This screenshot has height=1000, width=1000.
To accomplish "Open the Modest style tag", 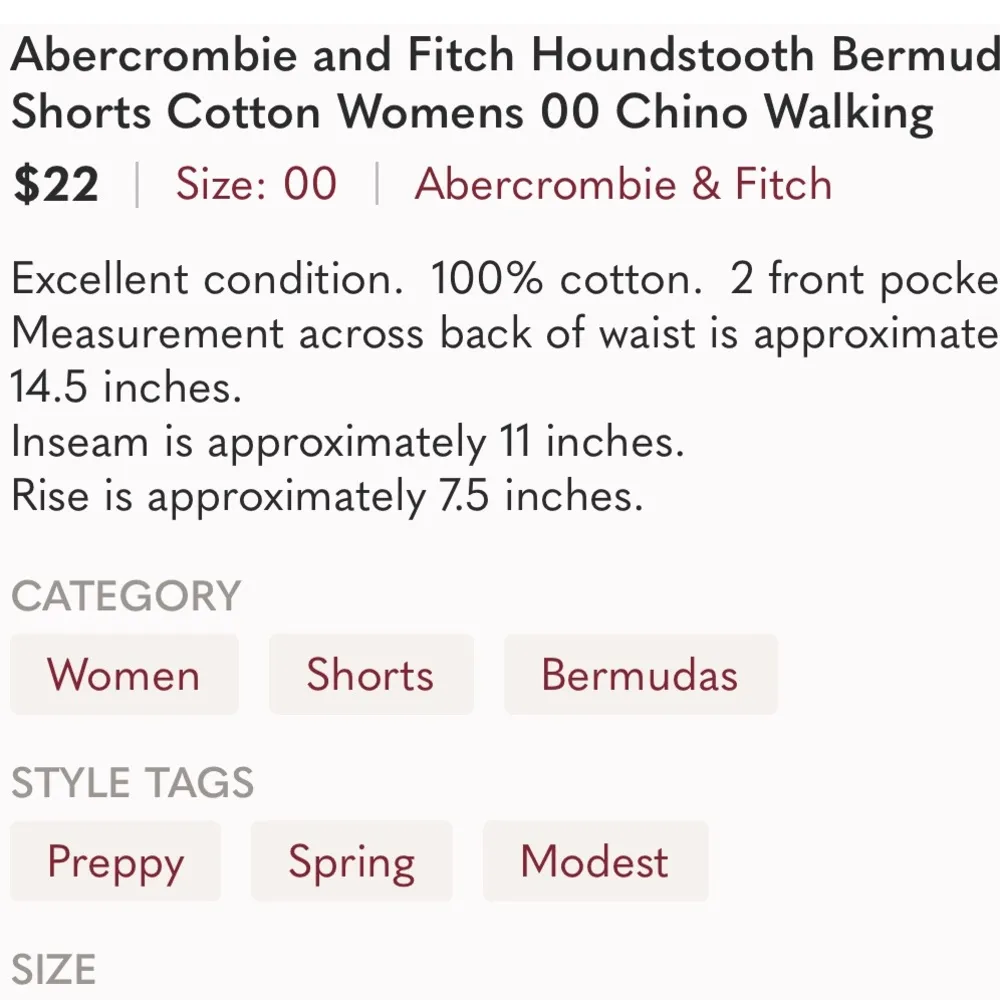I will click(595, 861).
